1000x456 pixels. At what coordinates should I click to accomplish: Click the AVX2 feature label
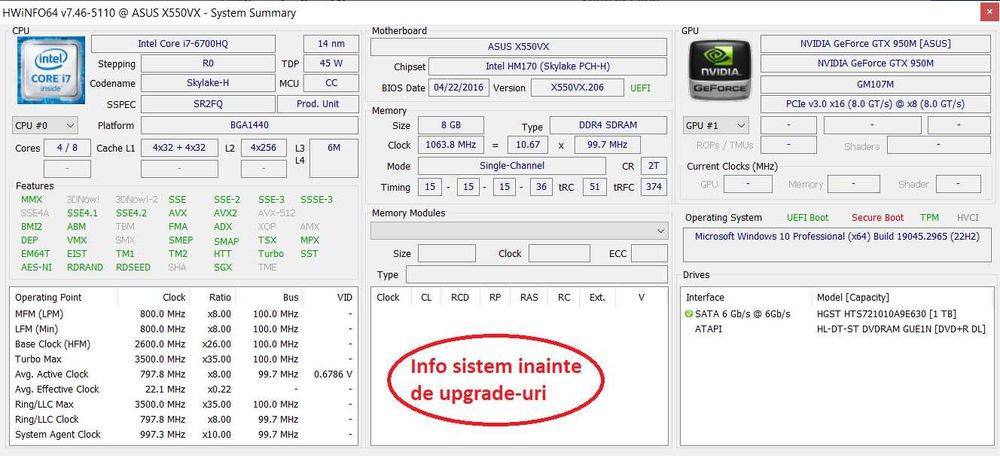(x=226, y=213)
